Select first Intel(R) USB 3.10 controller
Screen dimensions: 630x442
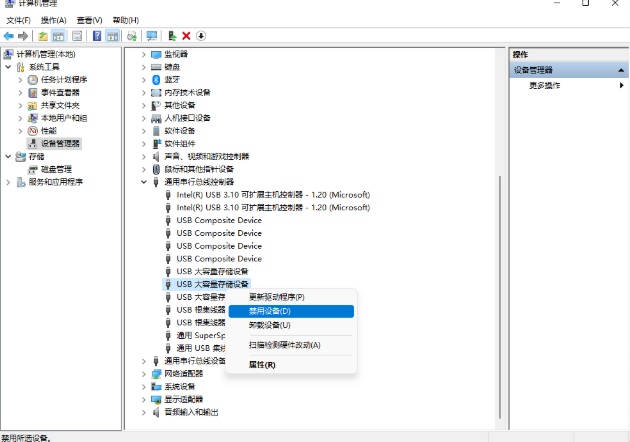pyautogui.click(x=272, y=195)
